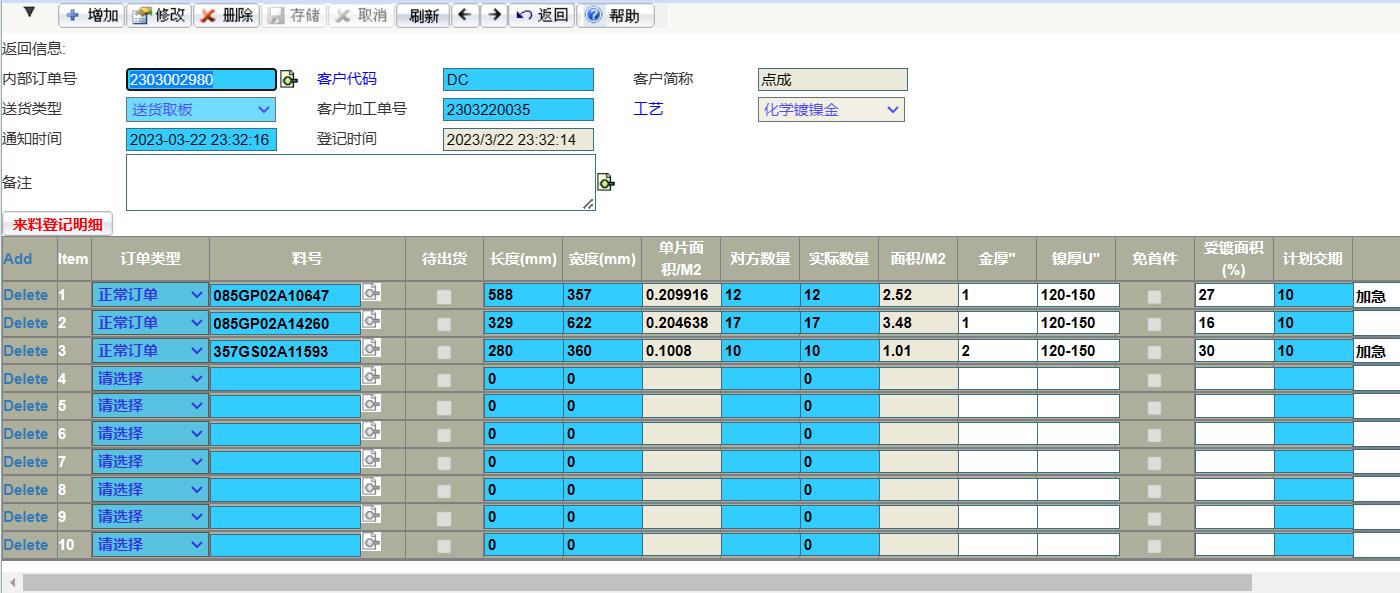Open the 送货类型 dropdown
This screenshot has height=593, width=1400.
point(200,110)
